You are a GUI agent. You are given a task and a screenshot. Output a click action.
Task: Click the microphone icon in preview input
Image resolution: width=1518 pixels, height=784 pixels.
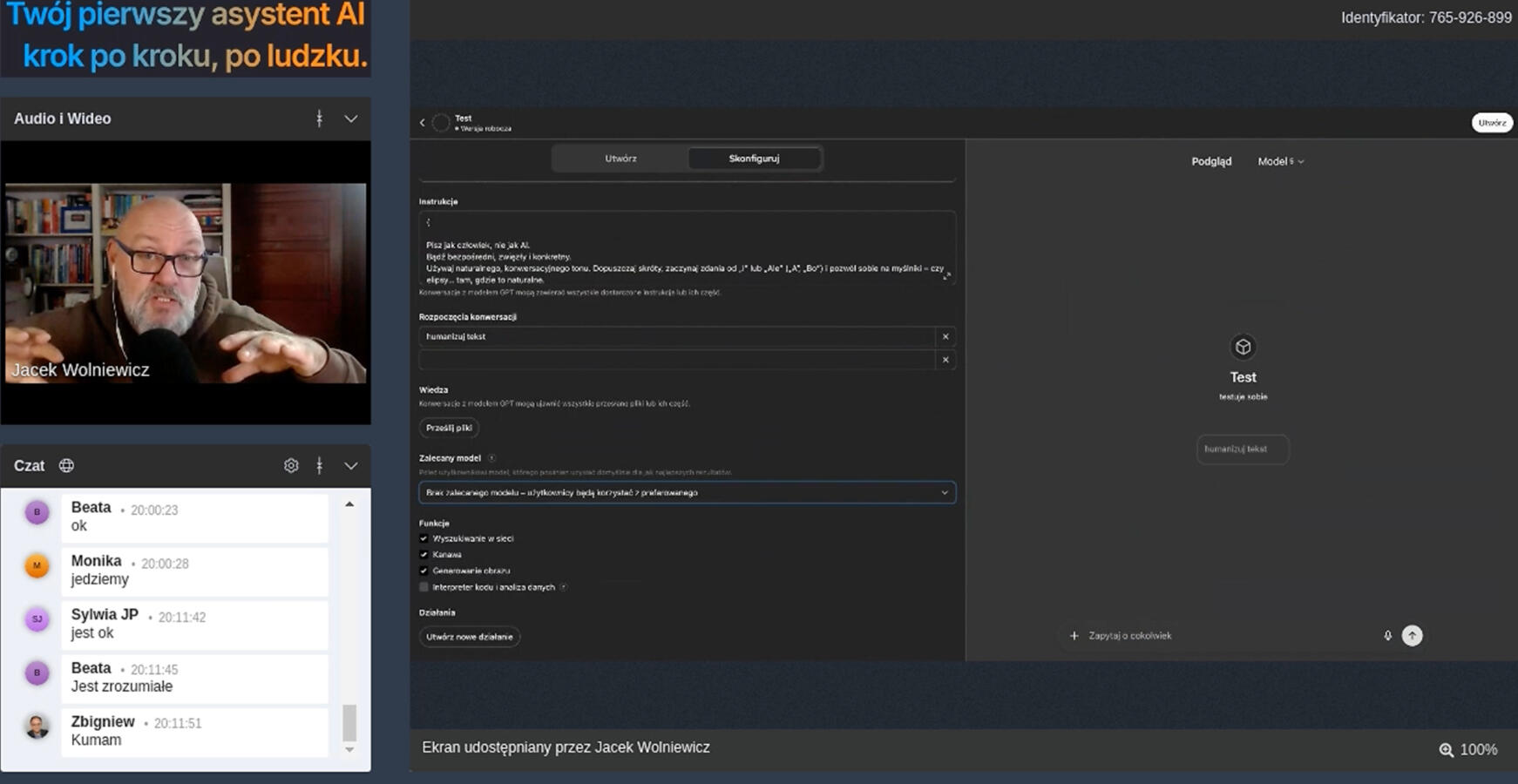tap(1387, 636)
